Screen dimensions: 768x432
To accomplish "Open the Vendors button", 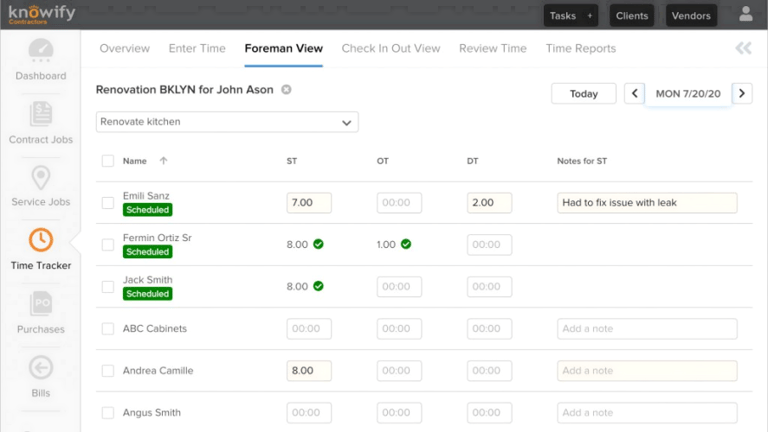I will [691, 16].
